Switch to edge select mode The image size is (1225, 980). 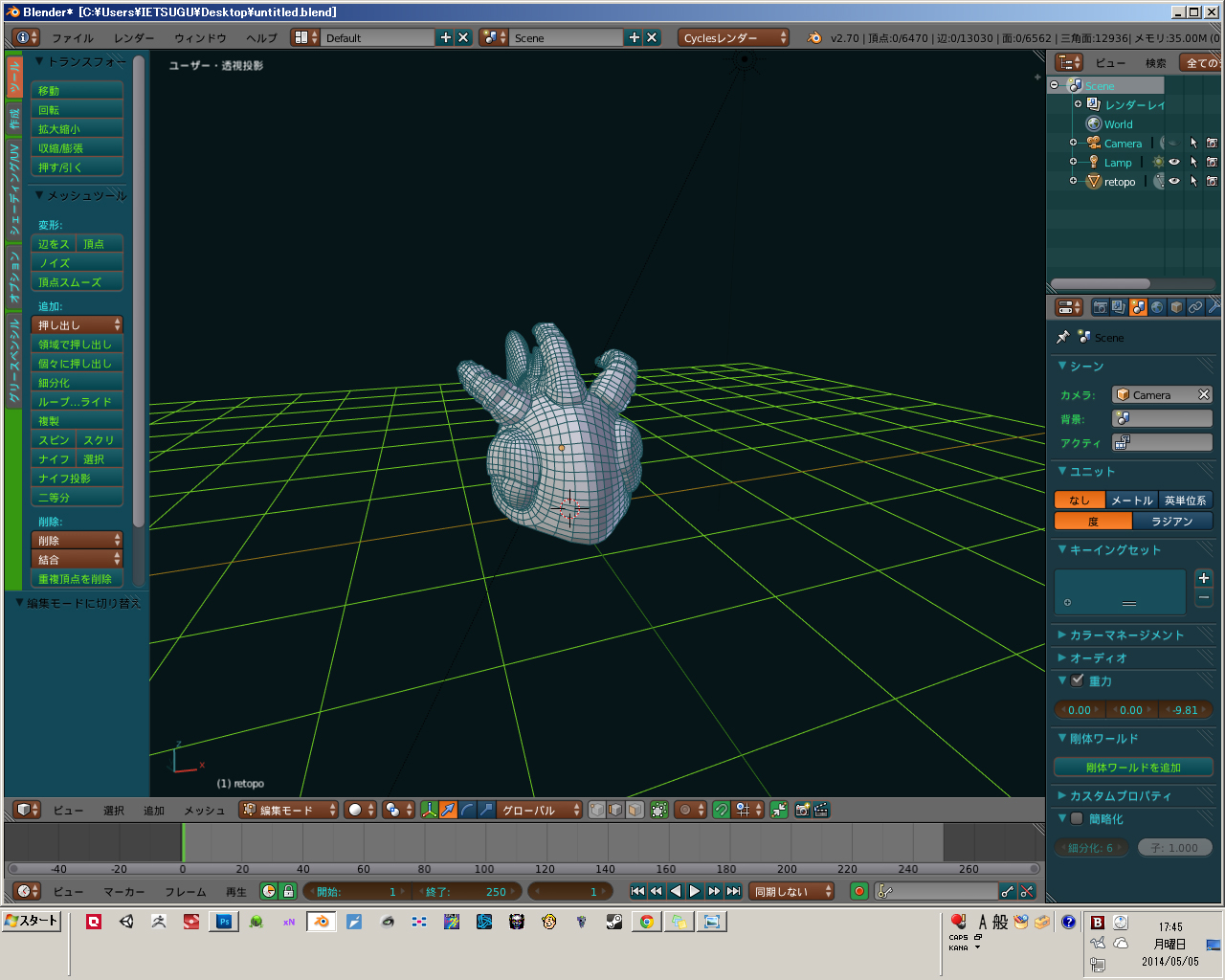[615, 810]
